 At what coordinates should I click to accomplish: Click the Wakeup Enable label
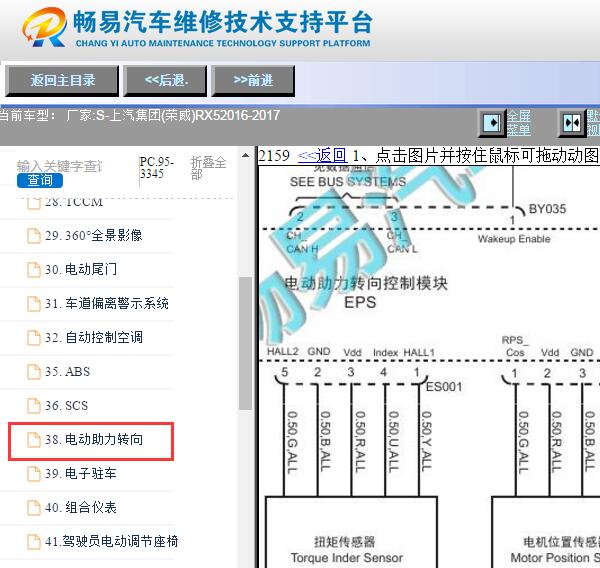click(x=514, y=239)
